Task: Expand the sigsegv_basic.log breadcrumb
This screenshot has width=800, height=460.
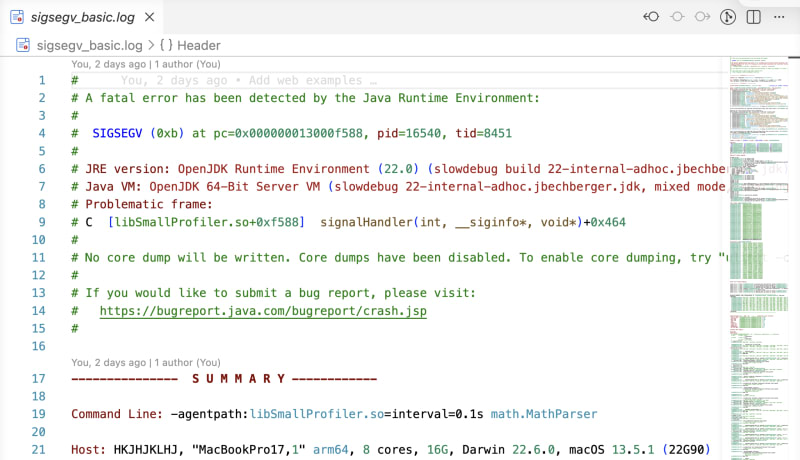Action: 88,45
